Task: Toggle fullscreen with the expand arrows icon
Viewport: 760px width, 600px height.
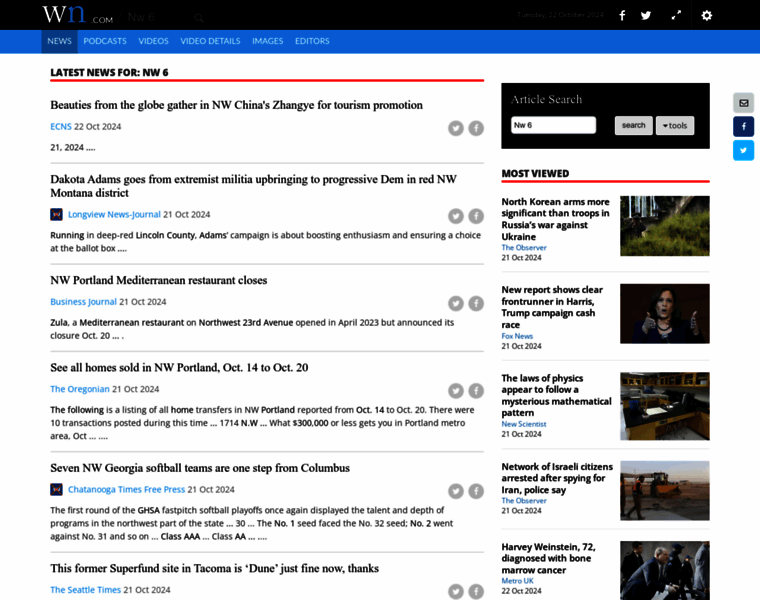Action: pyautogui.click(x=676, y=16)
